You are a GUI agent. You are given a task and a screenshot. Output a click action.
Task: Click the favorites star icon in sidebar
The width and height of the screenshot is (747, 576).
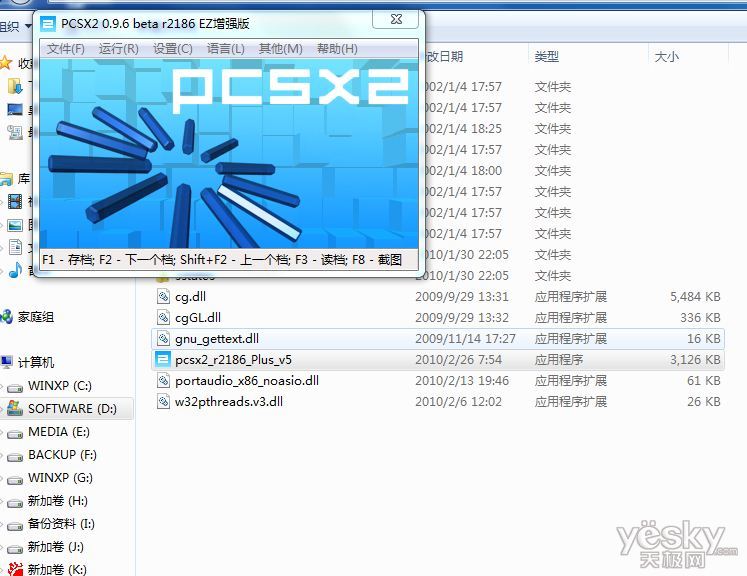pyautogui.click(x=5, y=62)
